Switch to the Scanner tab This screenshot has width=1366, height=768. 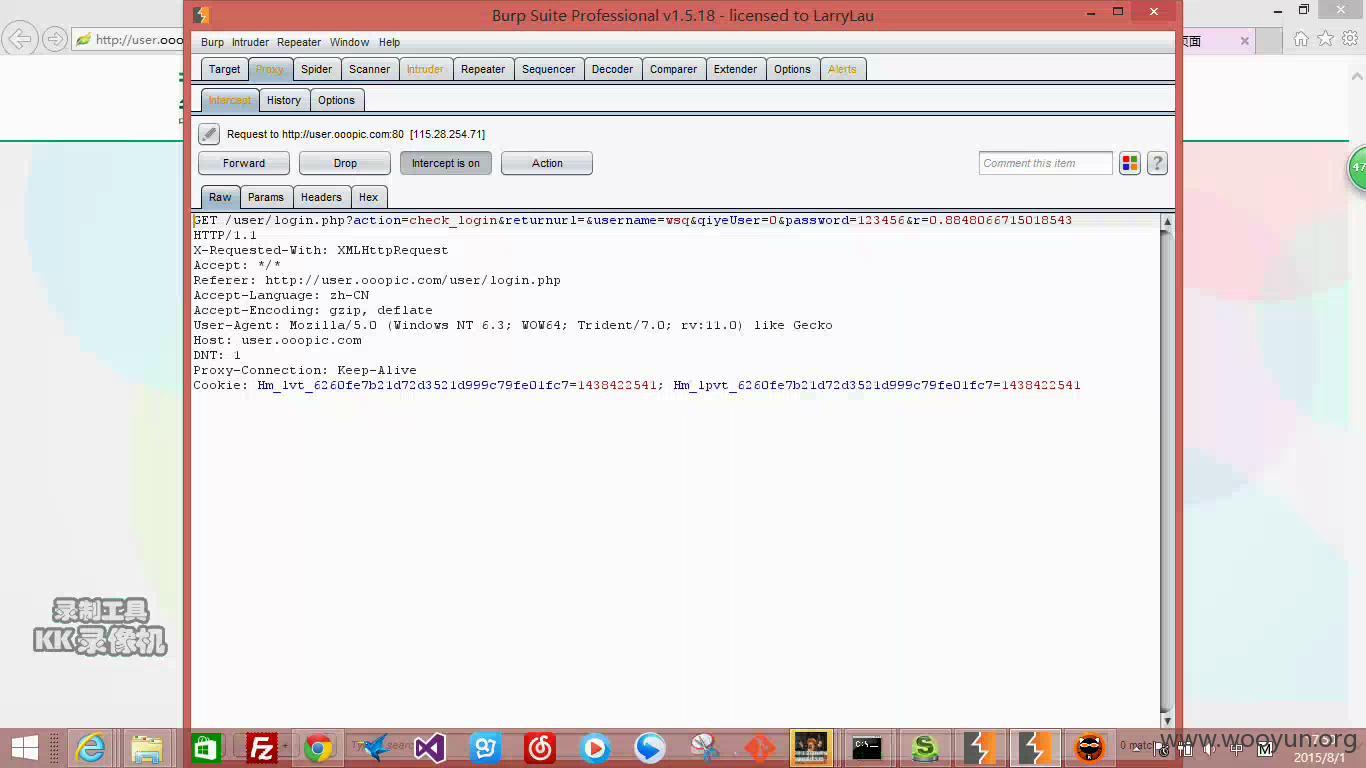[x=369, y=69]
